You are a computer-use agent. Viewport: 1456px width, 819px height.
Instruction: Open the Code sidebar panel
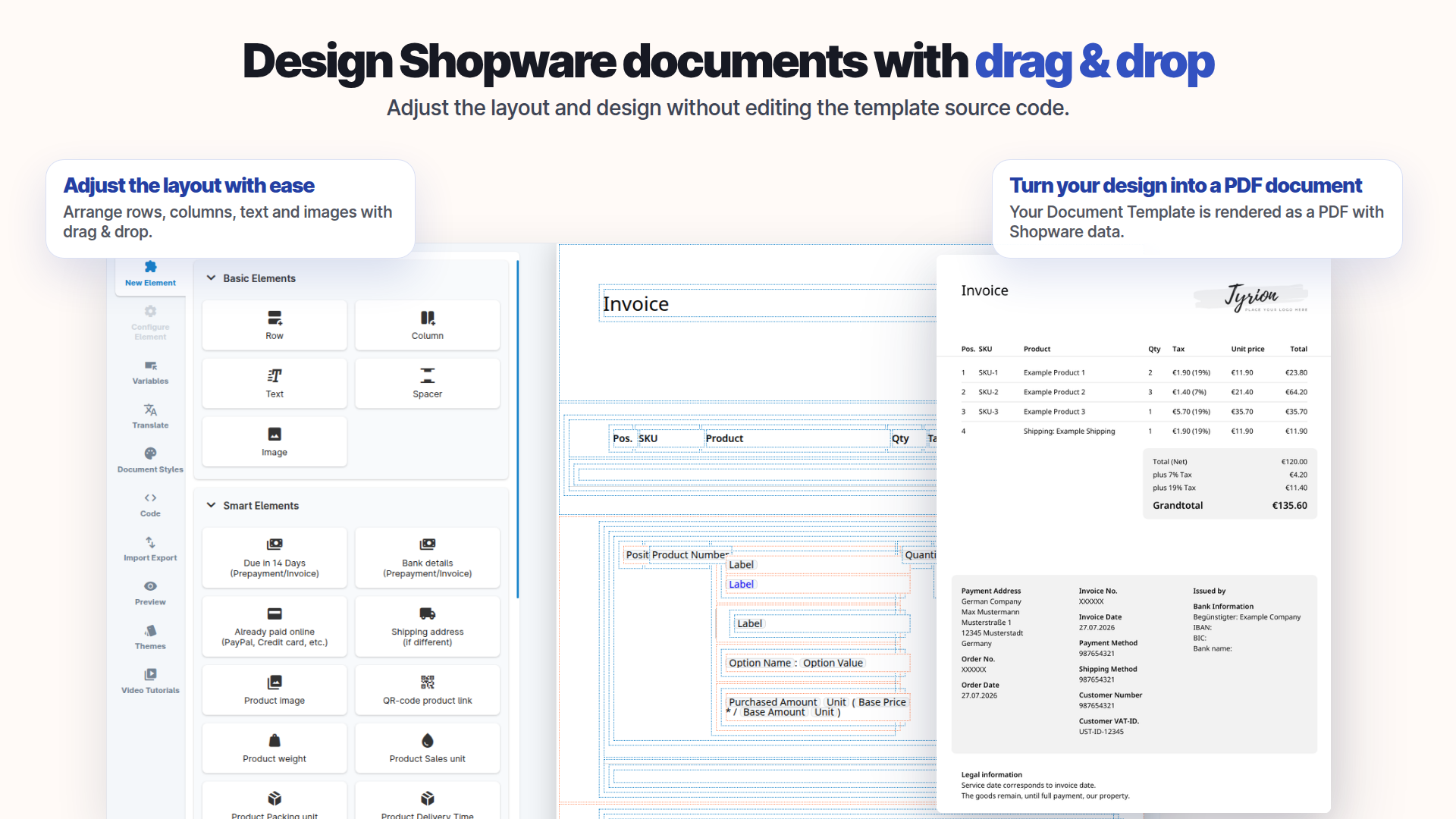[x=150, y=505]
